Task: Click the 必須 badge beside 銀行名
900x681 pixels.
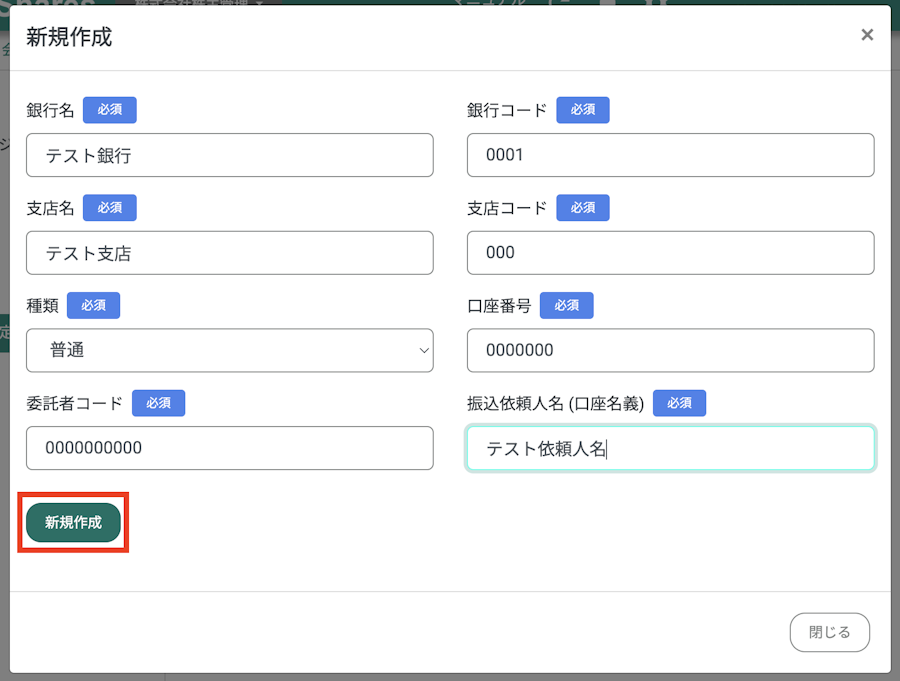Action: pos(110,110)
